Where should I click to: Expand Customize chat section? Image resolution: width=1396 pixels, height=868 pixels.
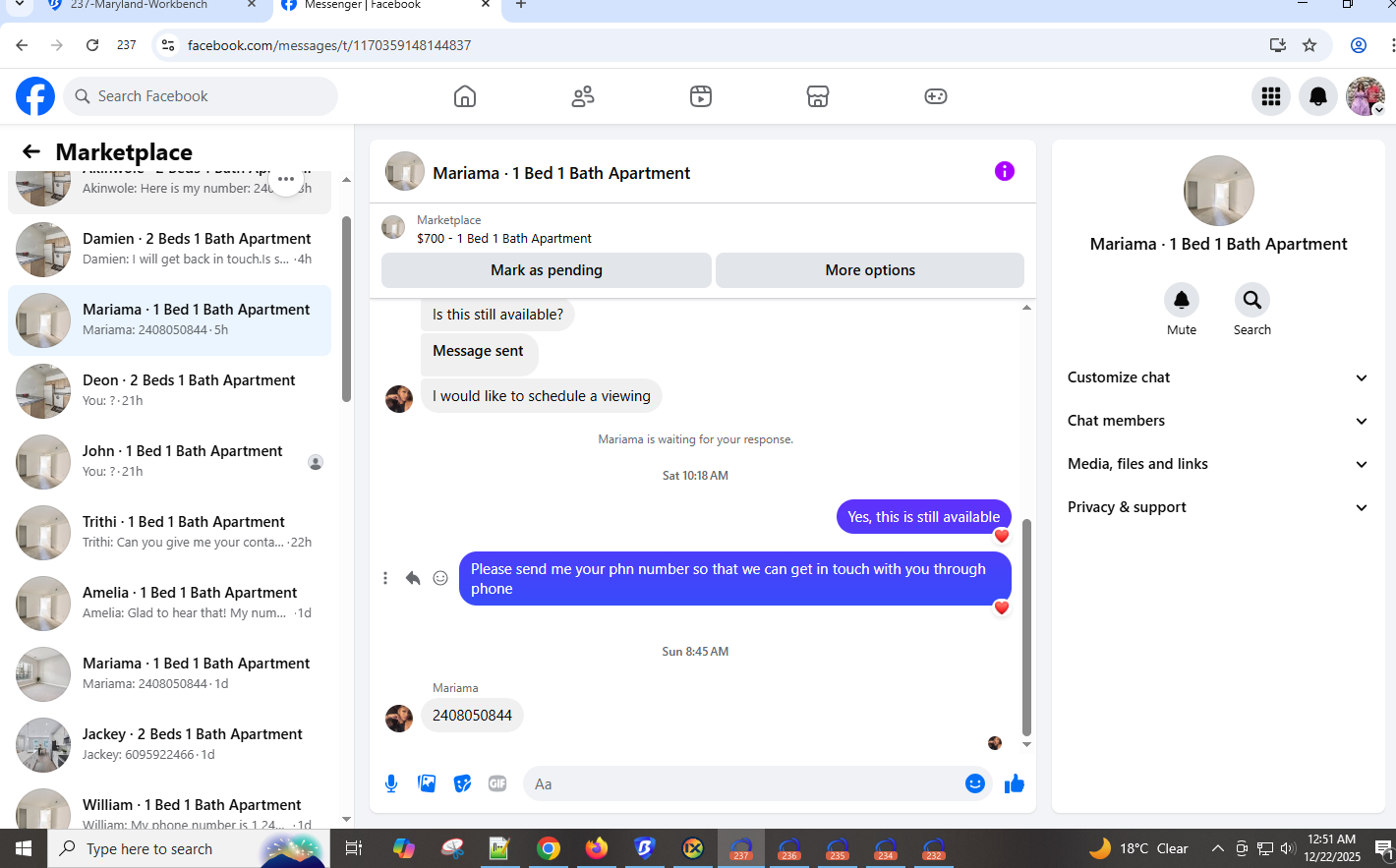[x=1219, y=377]
